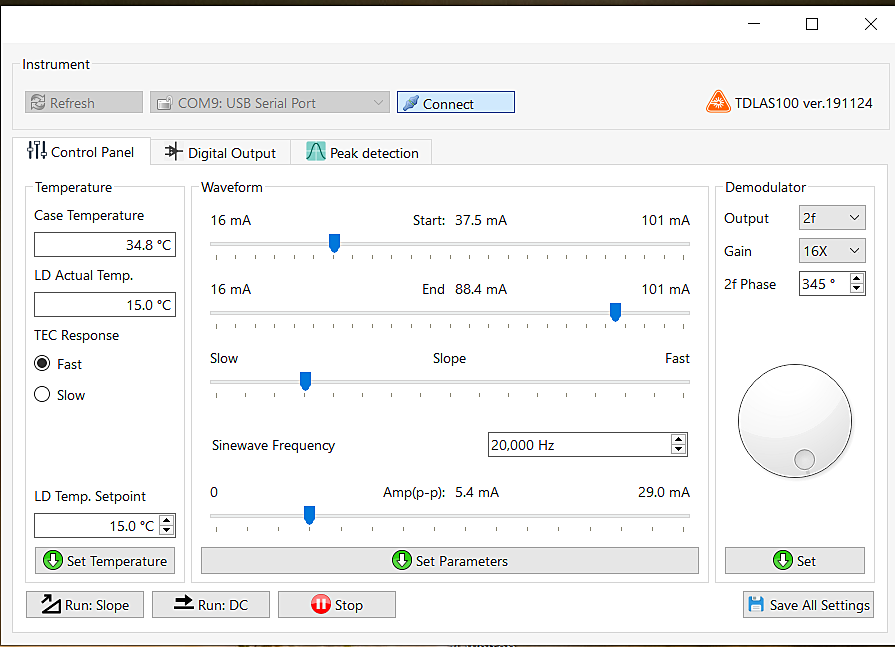The height and width of the screenshot is (647, 895).
Task: Click the 'Start:' 37.5 mA value text
Action: (481, 220)
